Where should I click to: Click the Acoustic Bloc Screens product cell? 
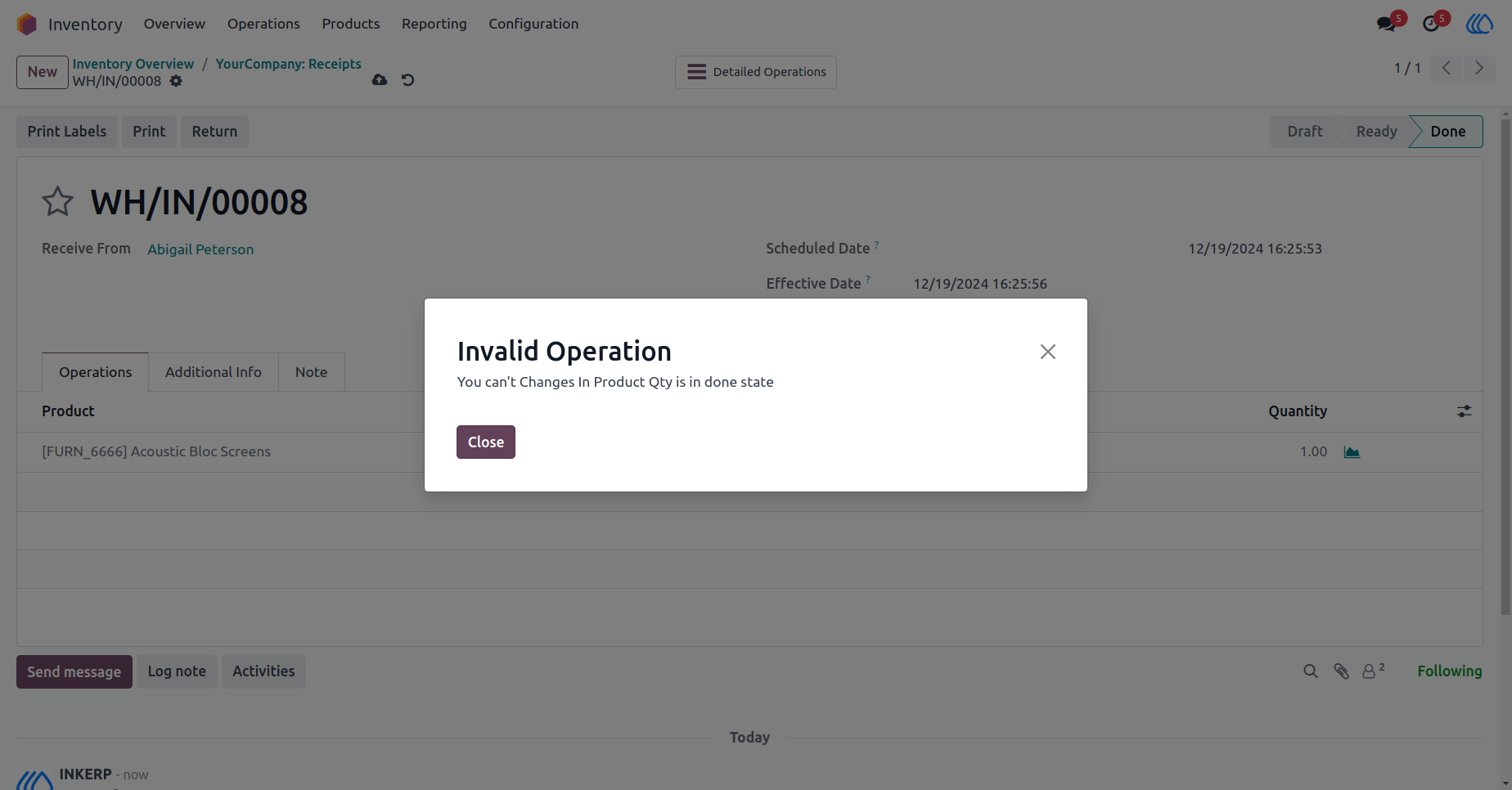[156, 452]
